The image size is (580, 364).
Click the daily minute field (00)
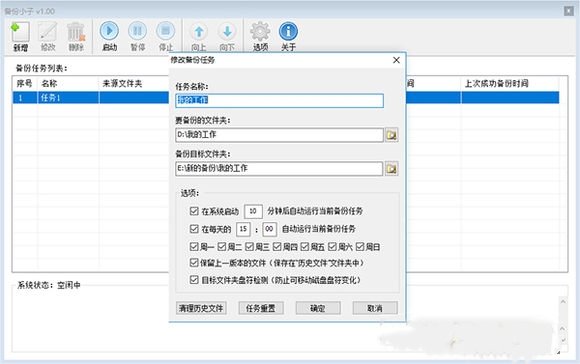pyautogui.click(x=269, y=229)
